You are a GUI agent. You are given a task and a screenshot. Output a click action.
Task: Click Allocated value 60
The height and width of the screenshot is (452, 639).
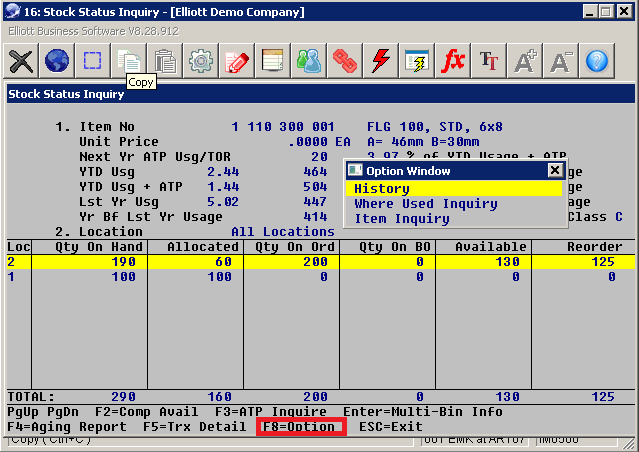[223, 262]
